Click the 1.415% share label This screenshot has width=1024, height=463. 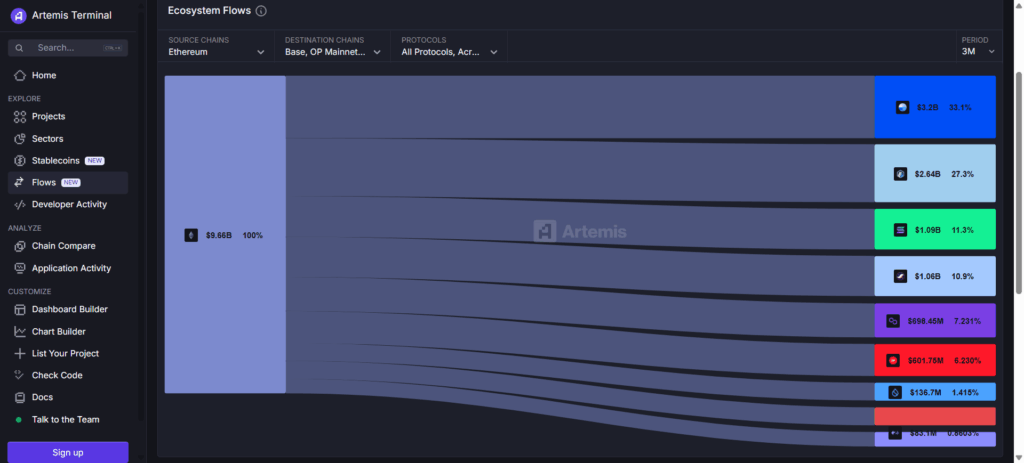(x=965, y=392)
